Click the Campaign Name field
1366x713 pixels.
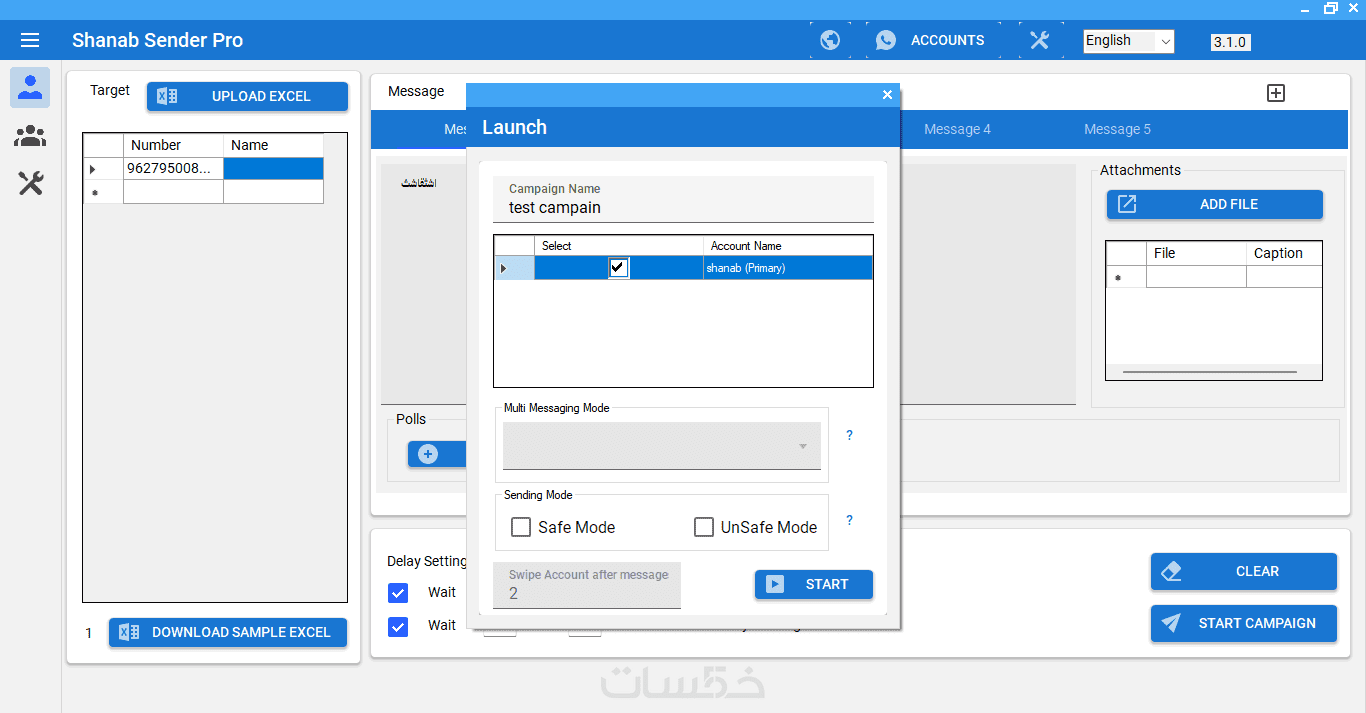coord(683,200)
